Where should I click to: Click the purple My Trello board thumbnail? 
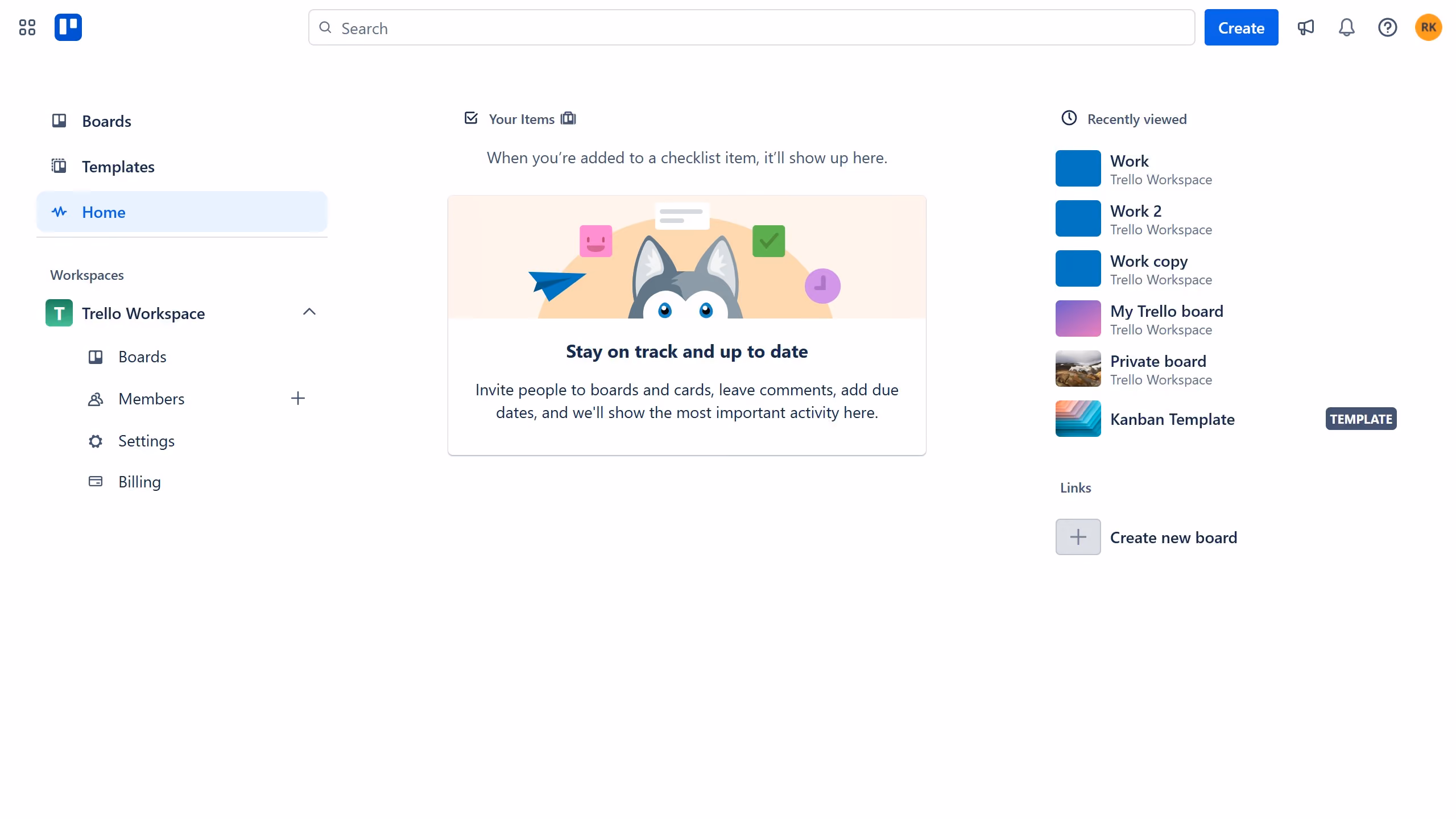(x=1078, y=318)
